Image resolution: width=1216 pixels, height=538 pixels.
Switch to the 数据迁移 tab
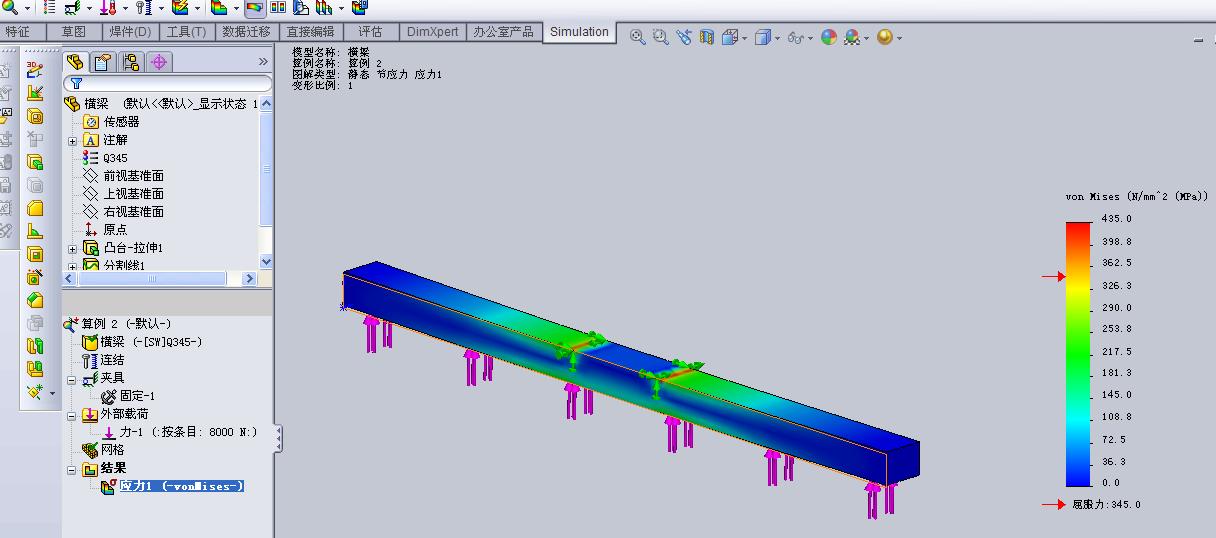(x=246, y=32)
